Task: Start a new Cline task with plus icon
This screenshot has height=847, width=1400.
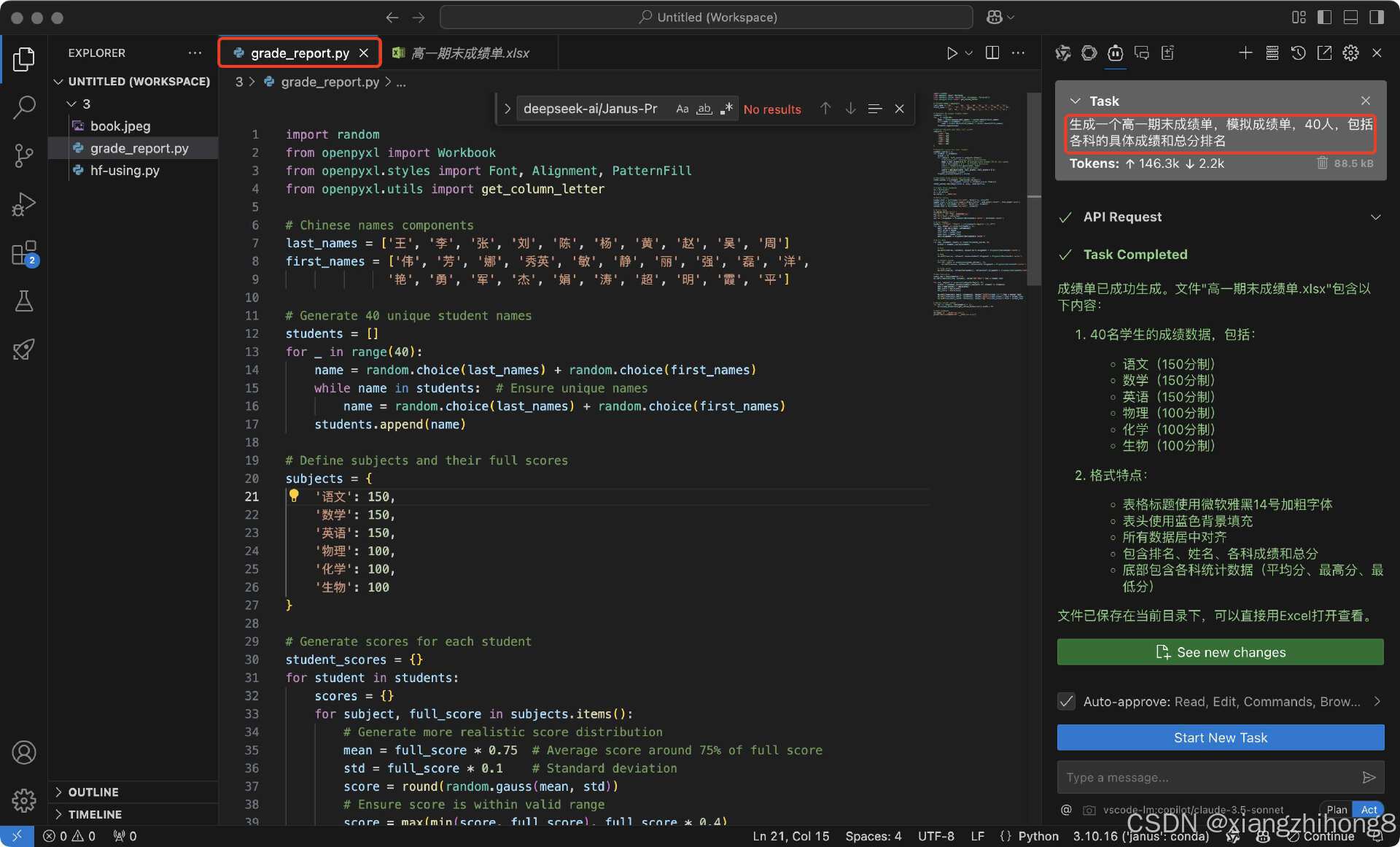Action: [1245, 53]
